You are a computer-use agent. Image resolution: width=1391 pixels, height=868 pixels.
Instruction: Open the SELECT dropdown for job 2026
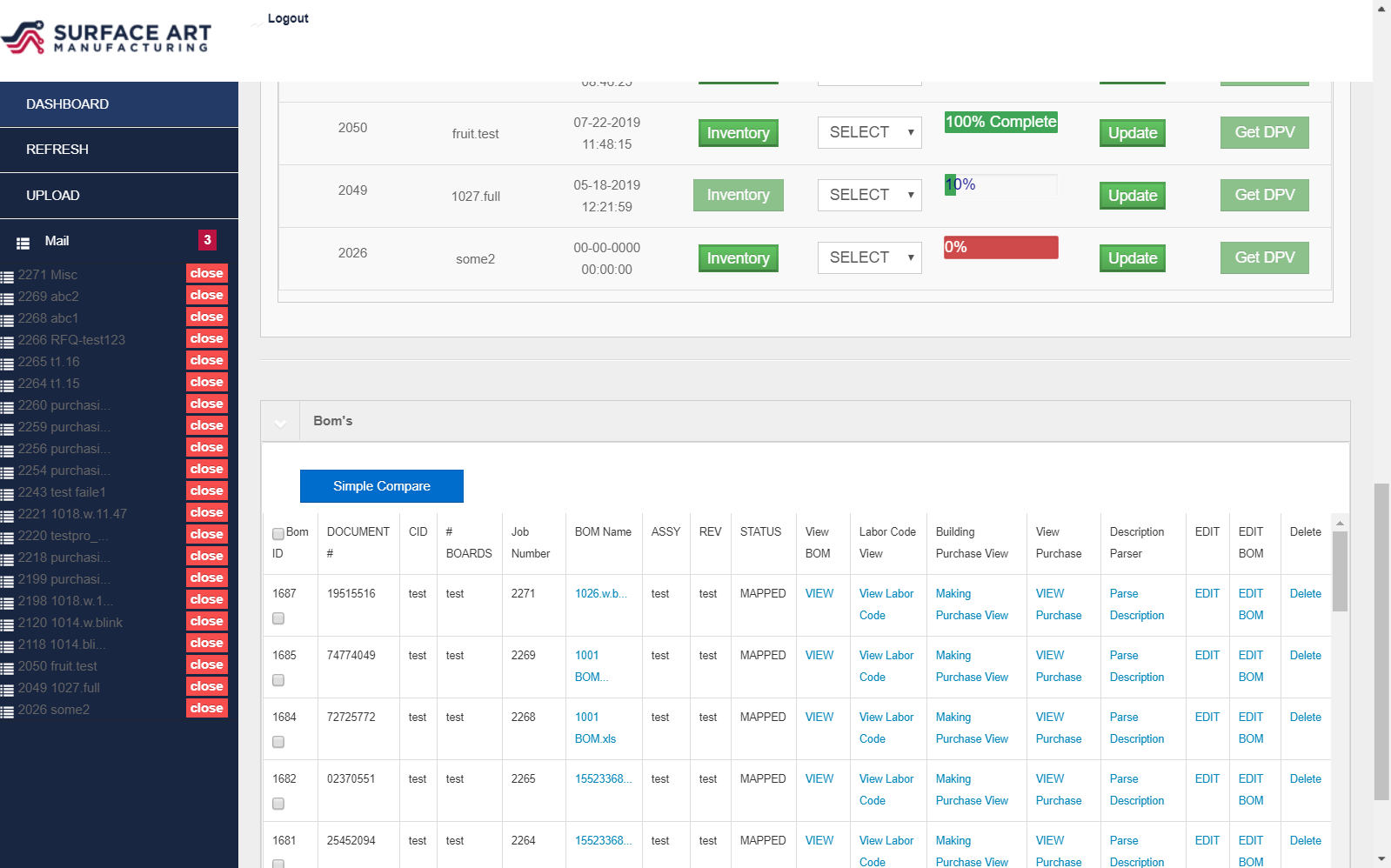(869, 257)
